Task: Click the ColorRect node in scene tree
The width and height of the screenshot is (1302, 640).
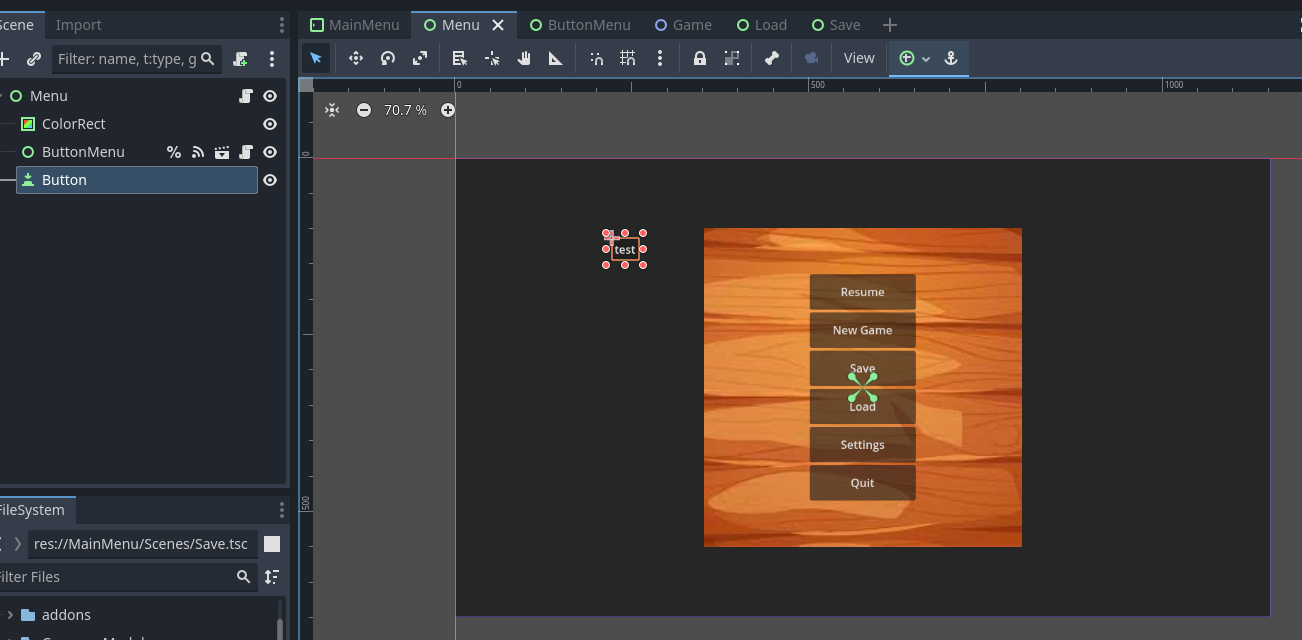Action: [73, 124]
